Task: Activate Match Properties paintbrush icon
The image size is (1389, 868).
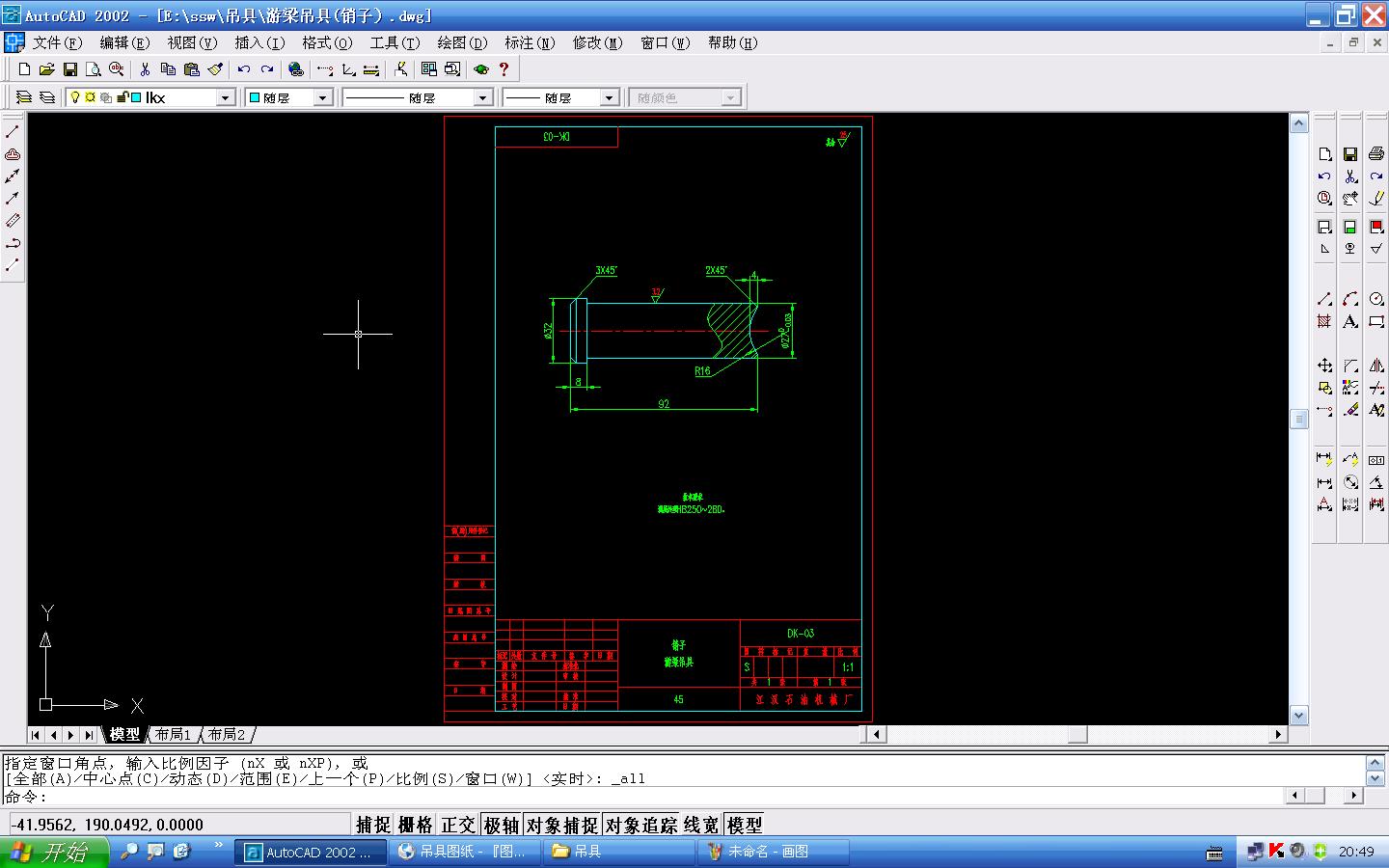Action: pyautogui.click(x=215, y=69)
